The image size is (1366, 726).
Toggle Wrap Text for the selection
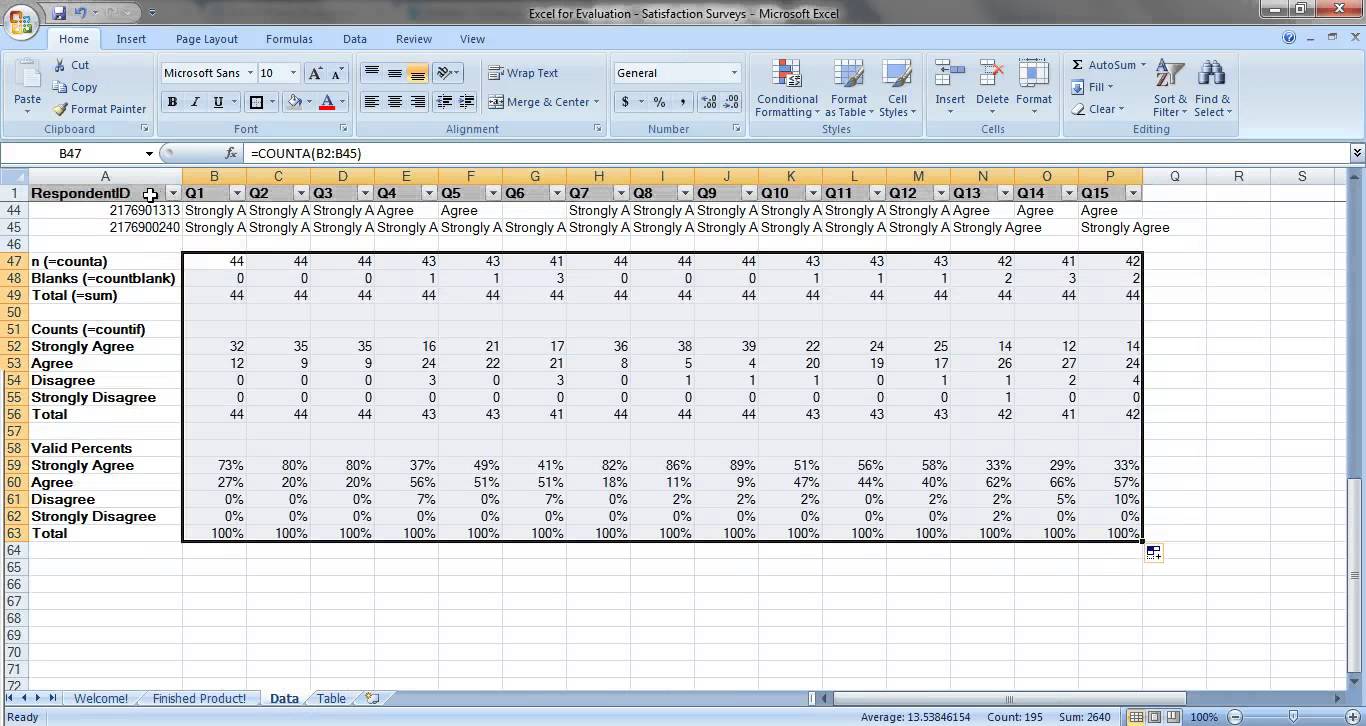(523, 73)
